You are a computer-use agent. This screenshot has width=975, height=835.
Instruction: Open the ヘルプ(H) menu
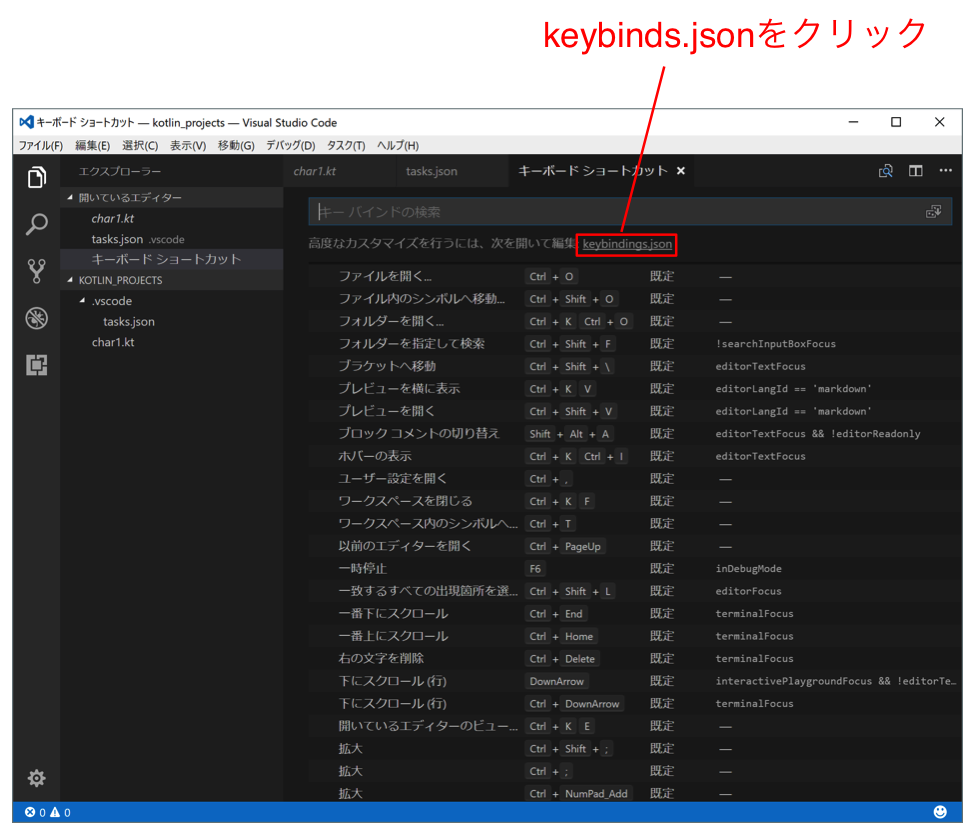tap(398, 145)
